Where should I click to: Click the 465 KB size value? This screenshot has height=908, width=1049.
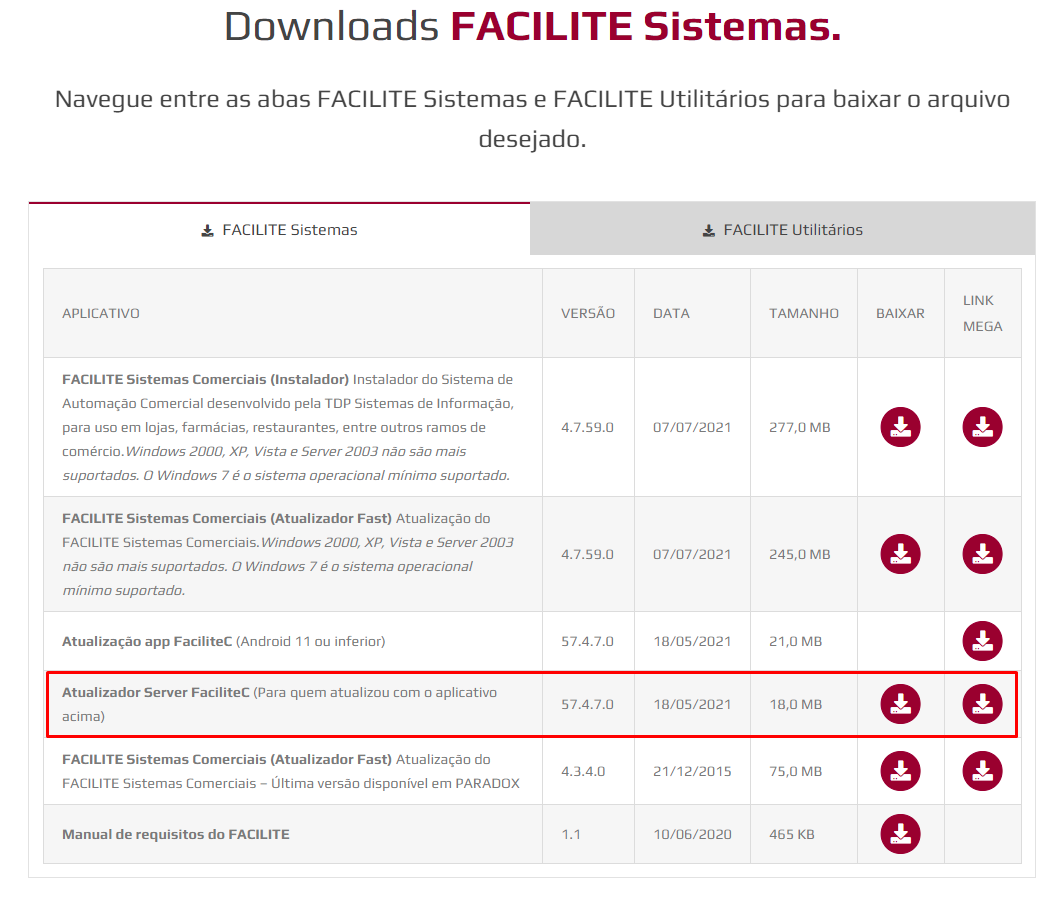(x=791, y=834)
